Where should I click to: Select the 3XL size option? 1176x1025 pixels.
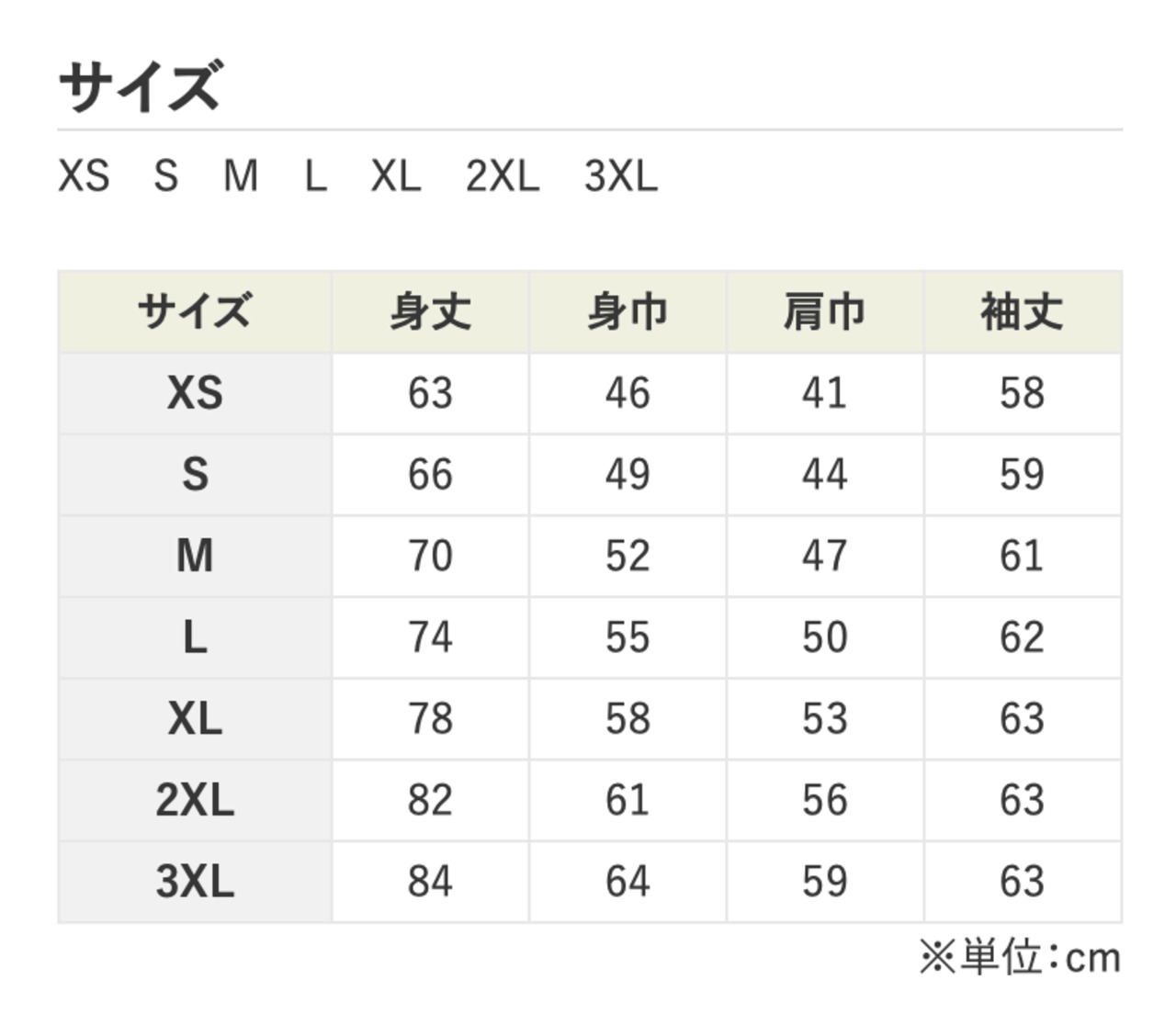pyautogui.click(x=621, y=175)
